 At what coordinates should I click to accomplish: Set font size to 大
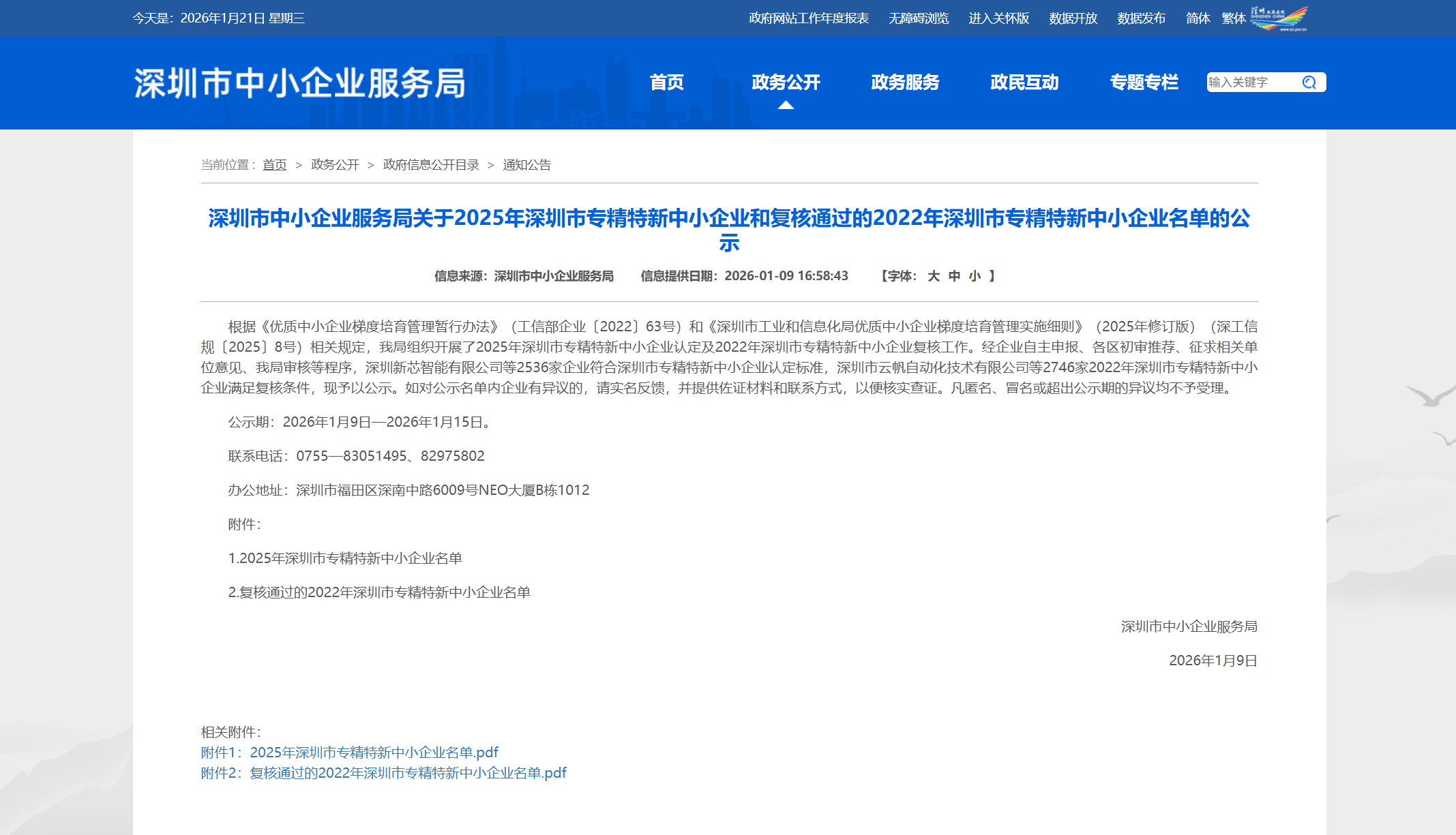(x=934, y=276)
